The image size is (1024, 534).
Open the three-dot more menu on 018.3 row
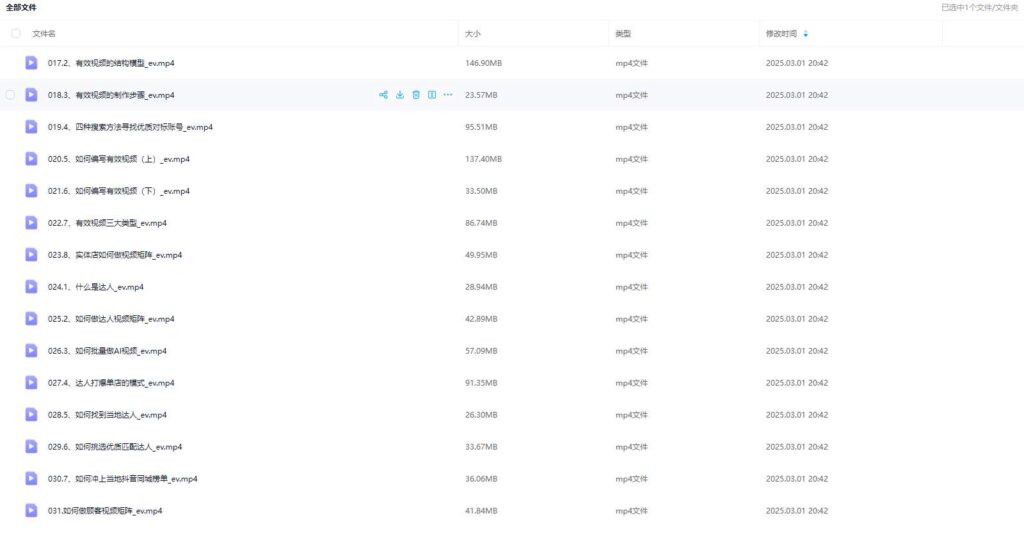point(448,95)
